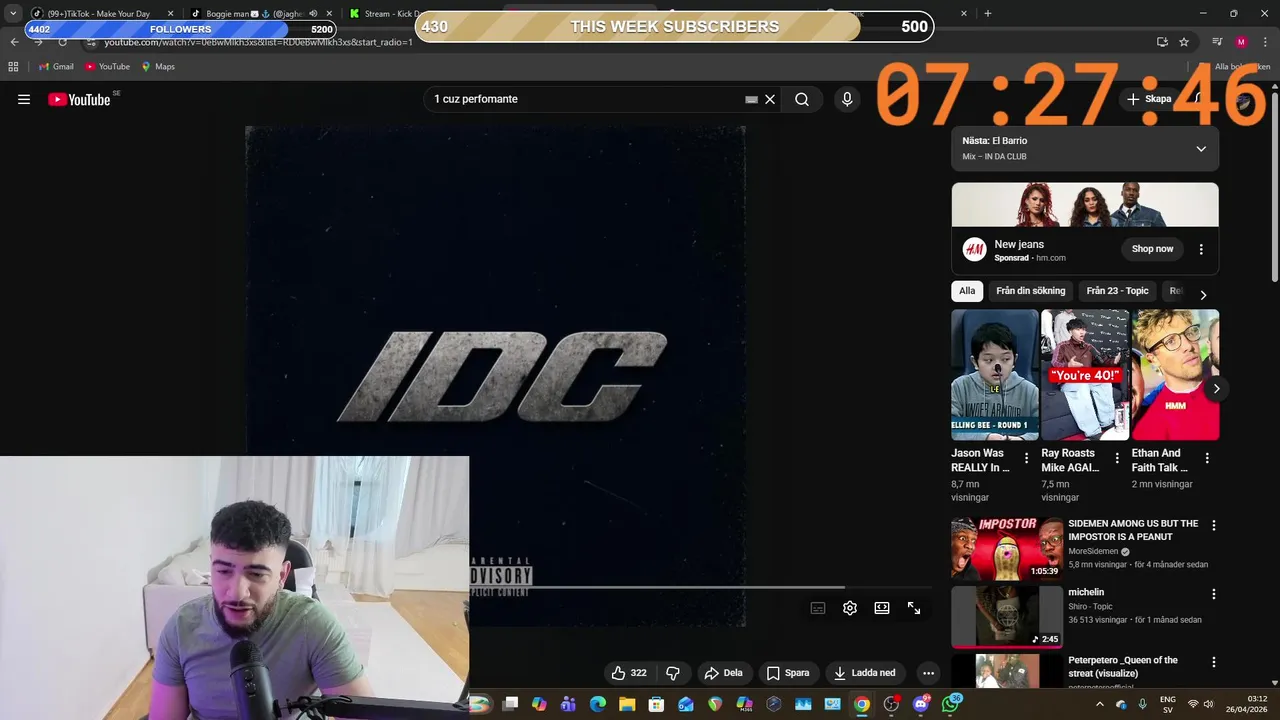The width and height of the screenshot is (1280, 720).
Task: Open Chrome tab search dropdown
Action: click(13, 14)
